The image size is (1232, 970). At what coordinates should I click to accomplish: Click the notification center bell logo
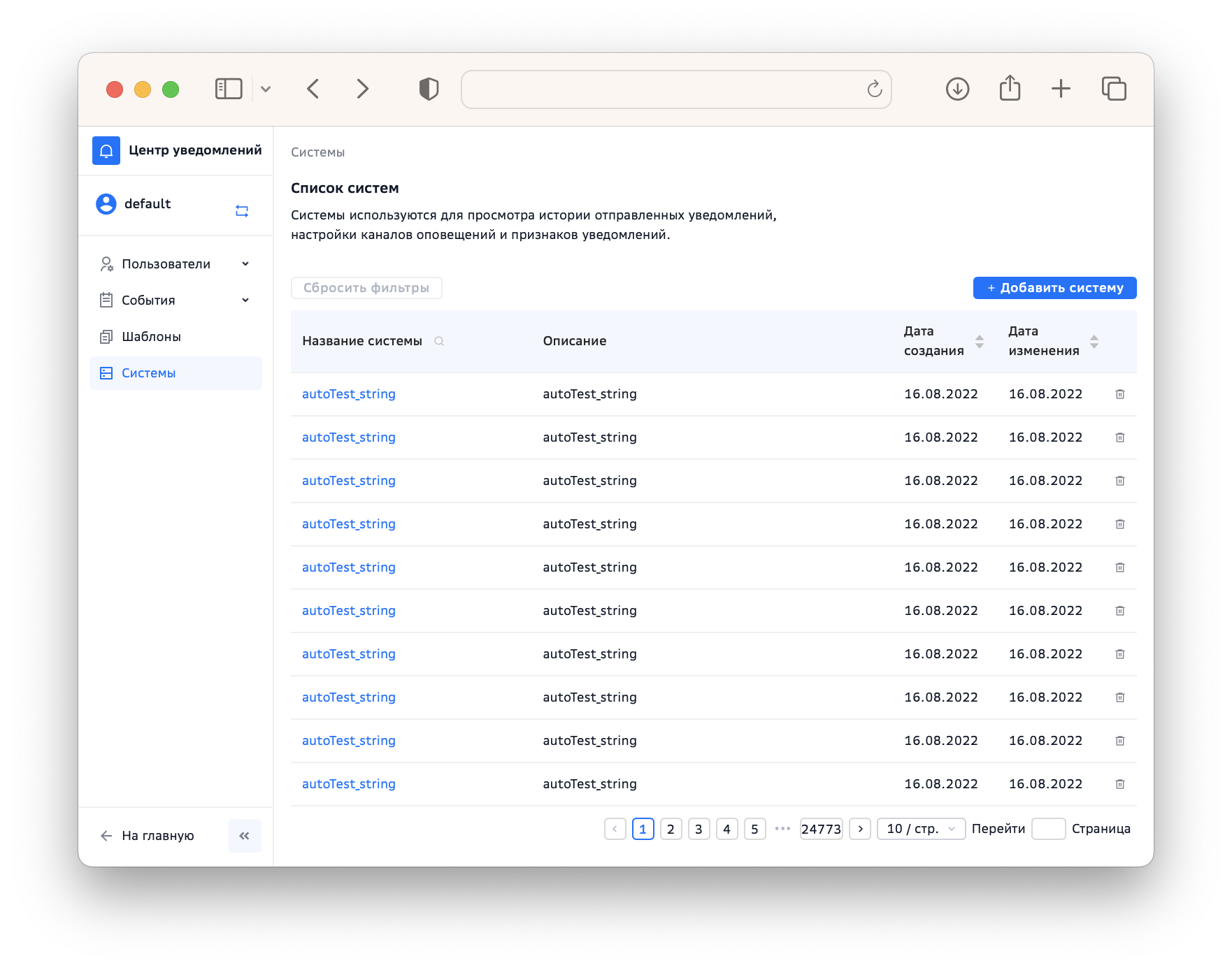106,150
